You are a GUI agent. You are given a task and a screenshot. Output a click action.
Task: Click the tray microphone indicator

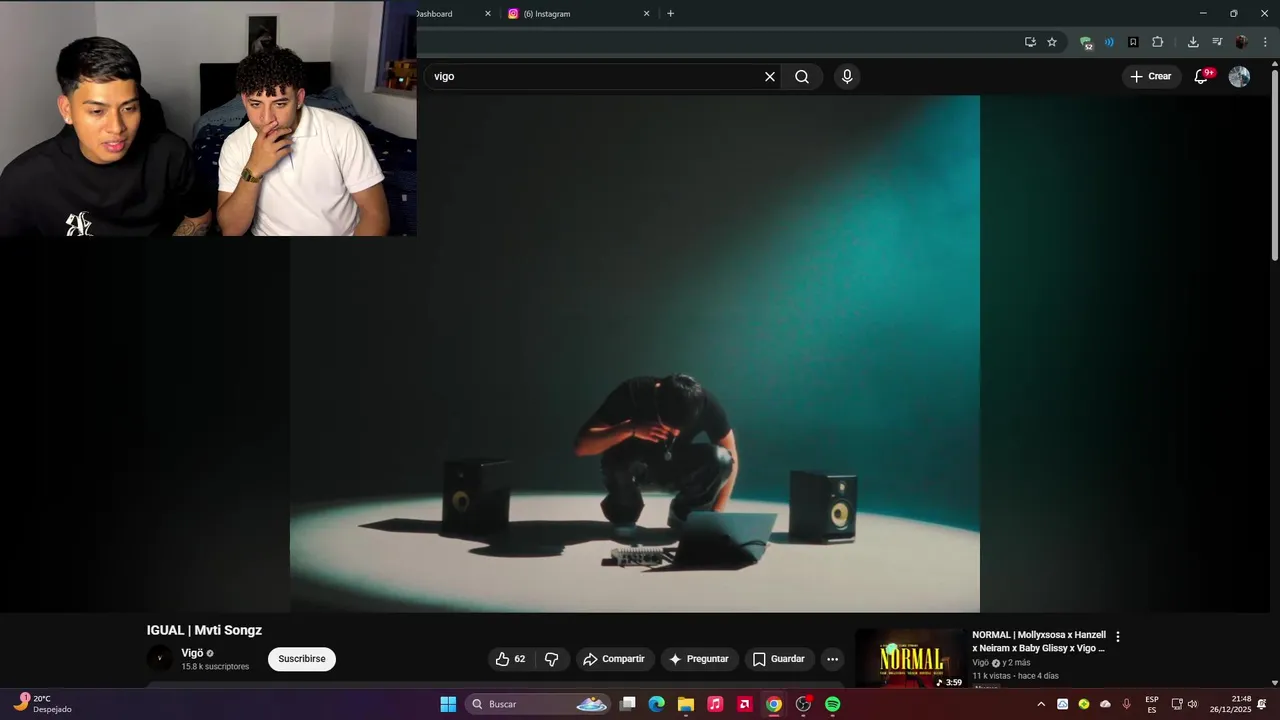(1127, 704)
